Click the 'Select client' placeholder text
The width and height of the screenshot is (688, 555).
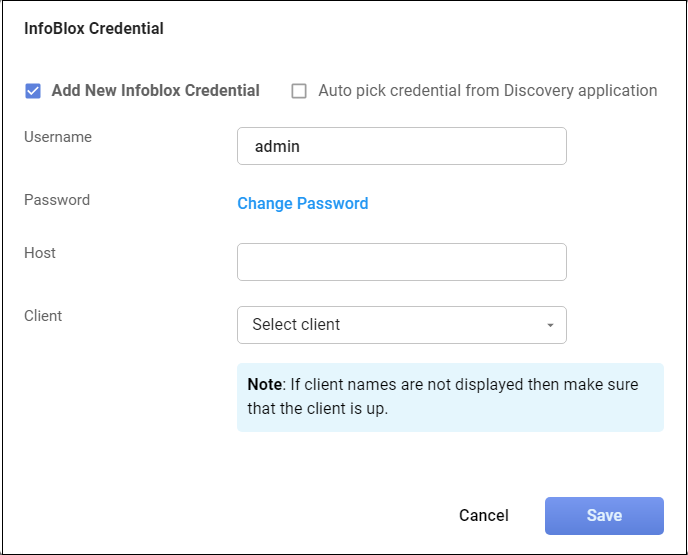(296, 325)
